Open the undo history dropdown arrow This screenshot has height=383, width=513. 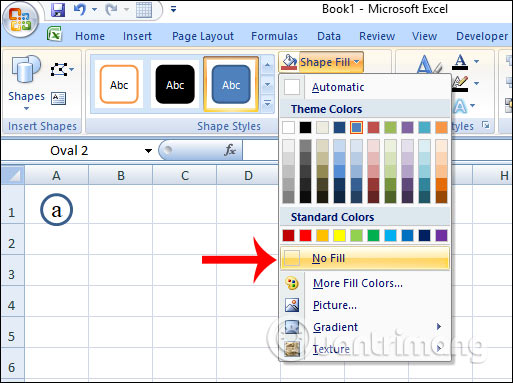click(x=94, y=9)
